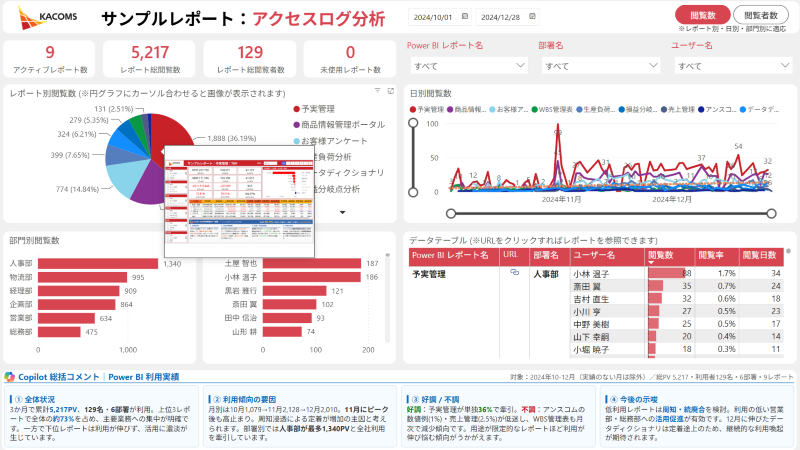800x450 pixels.
Task: Click the sort arrow under the 閲覧数 header
Action: 651,262
